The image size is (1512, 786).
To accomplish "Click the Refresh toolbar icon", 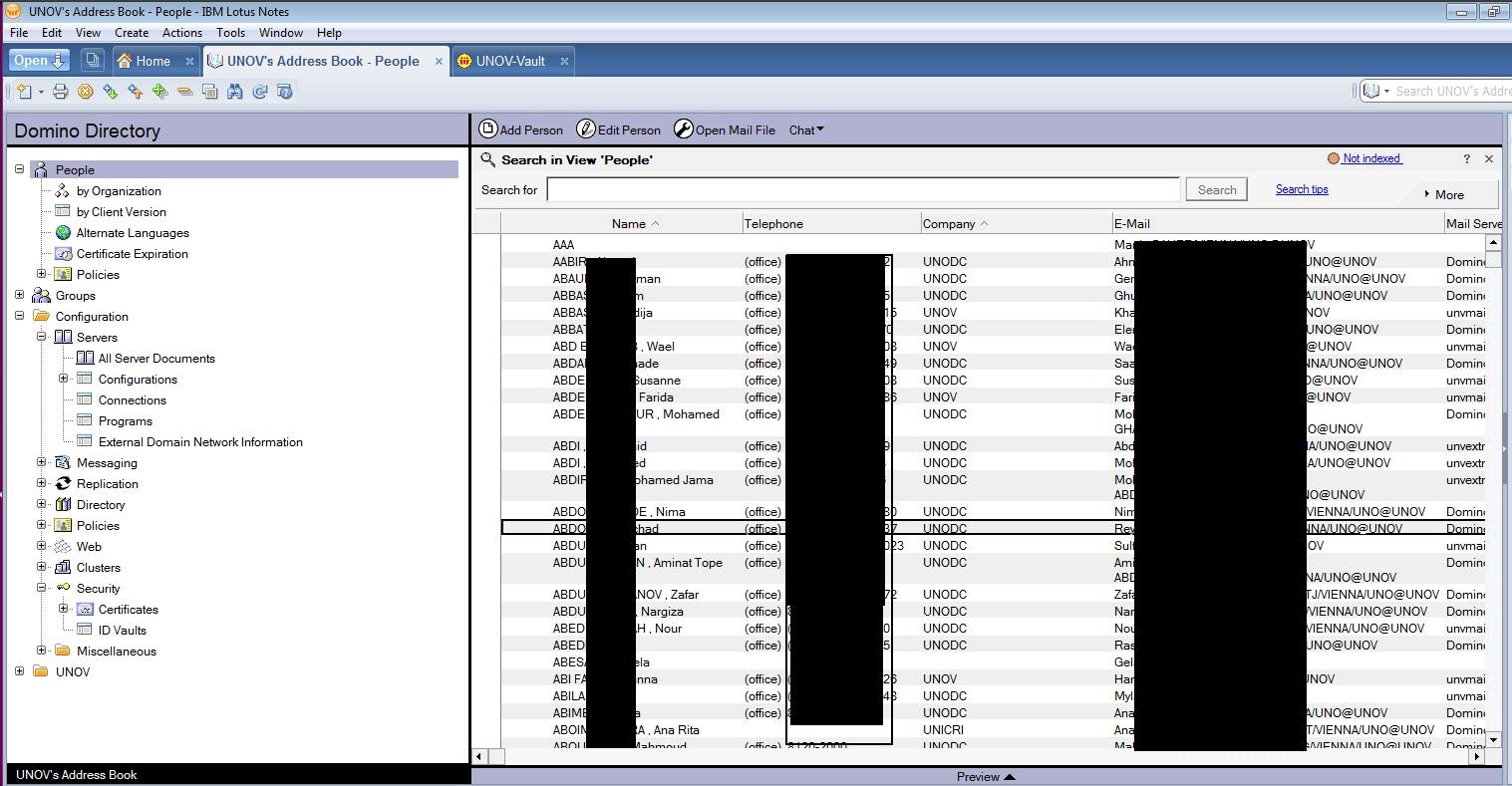I will pos(260,92).
